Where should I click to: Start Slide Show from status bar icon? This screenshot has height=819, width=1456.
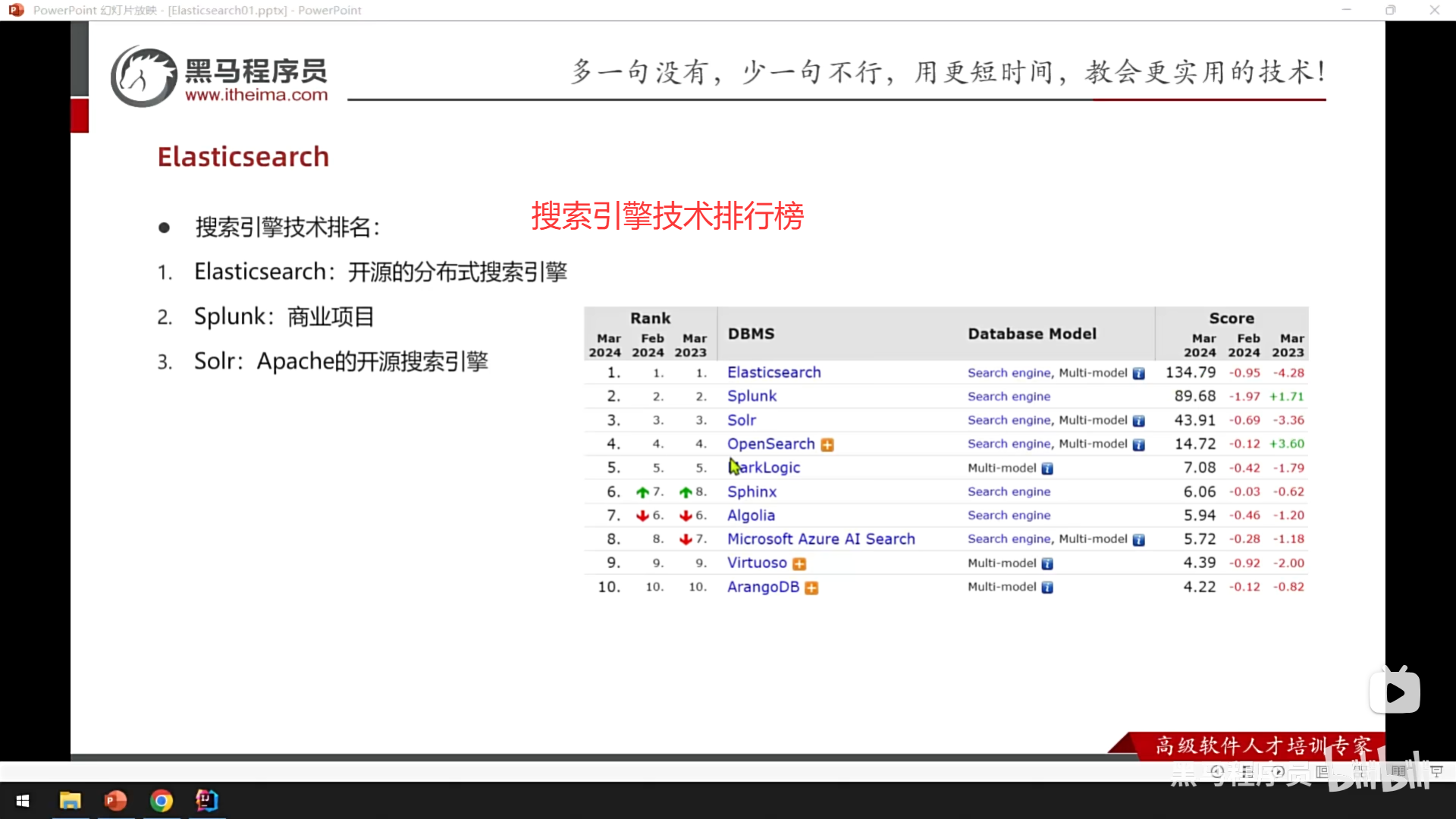[1436, 771]
